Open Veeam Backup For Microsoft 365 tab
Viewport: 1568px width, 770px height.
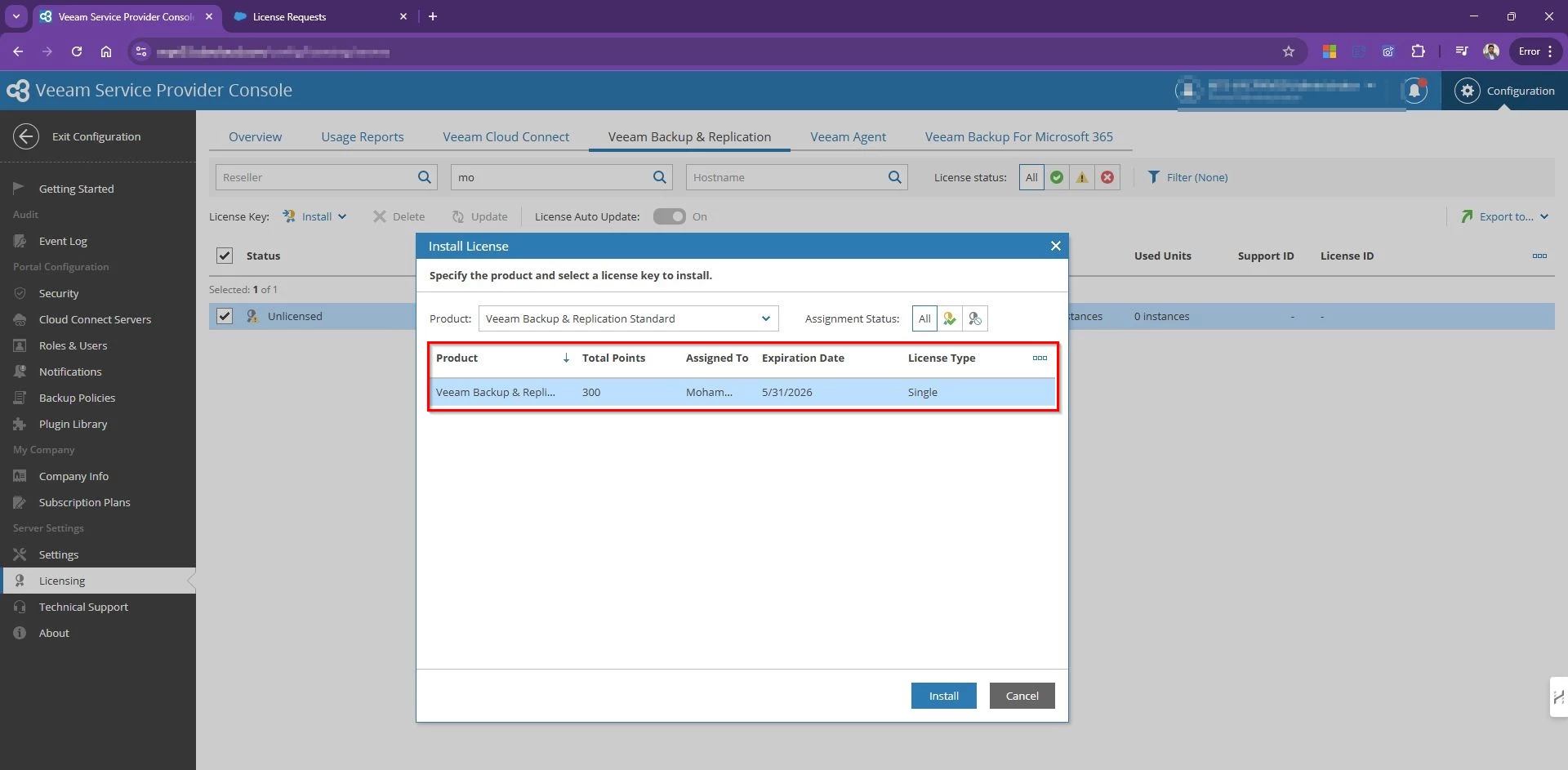[1019, 136]
